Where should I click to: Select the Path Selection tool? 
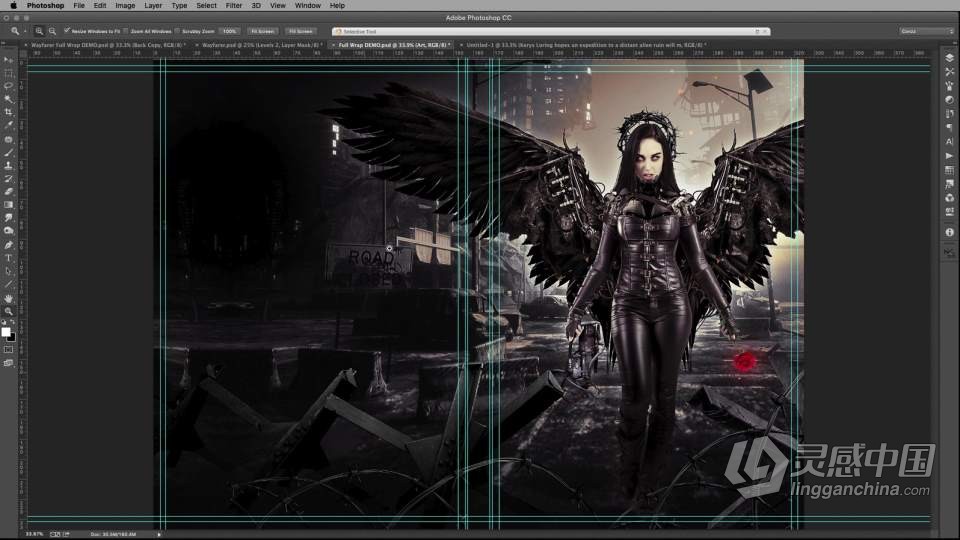[x=9, y=271]
